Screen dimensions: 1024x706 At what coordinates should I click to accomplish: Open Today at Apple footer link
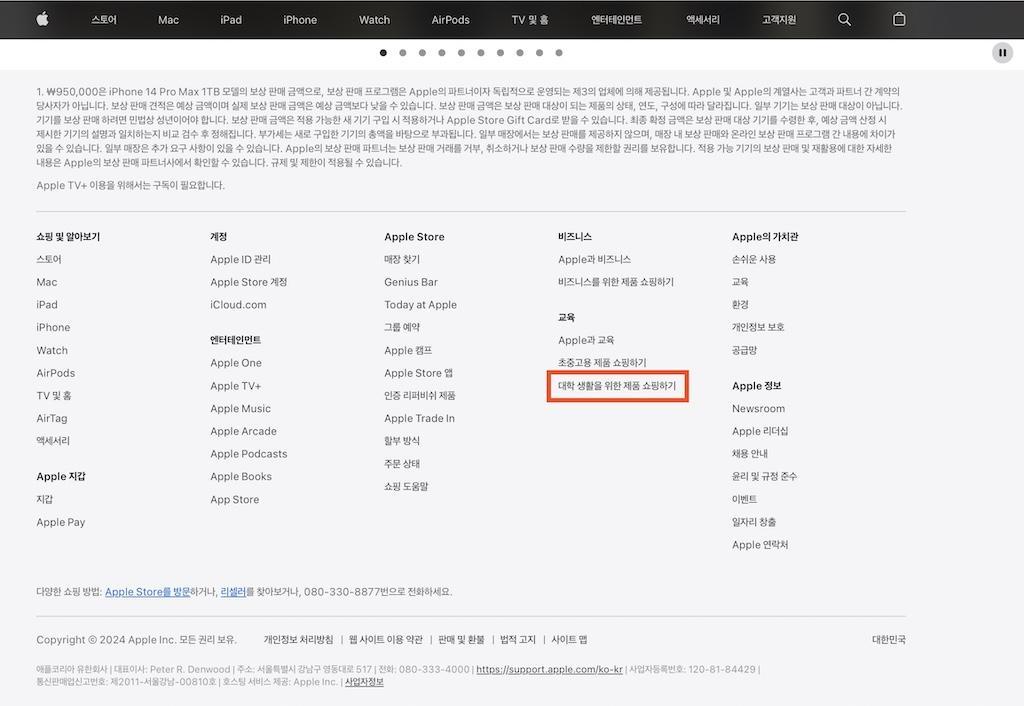(x=421, y=305)
